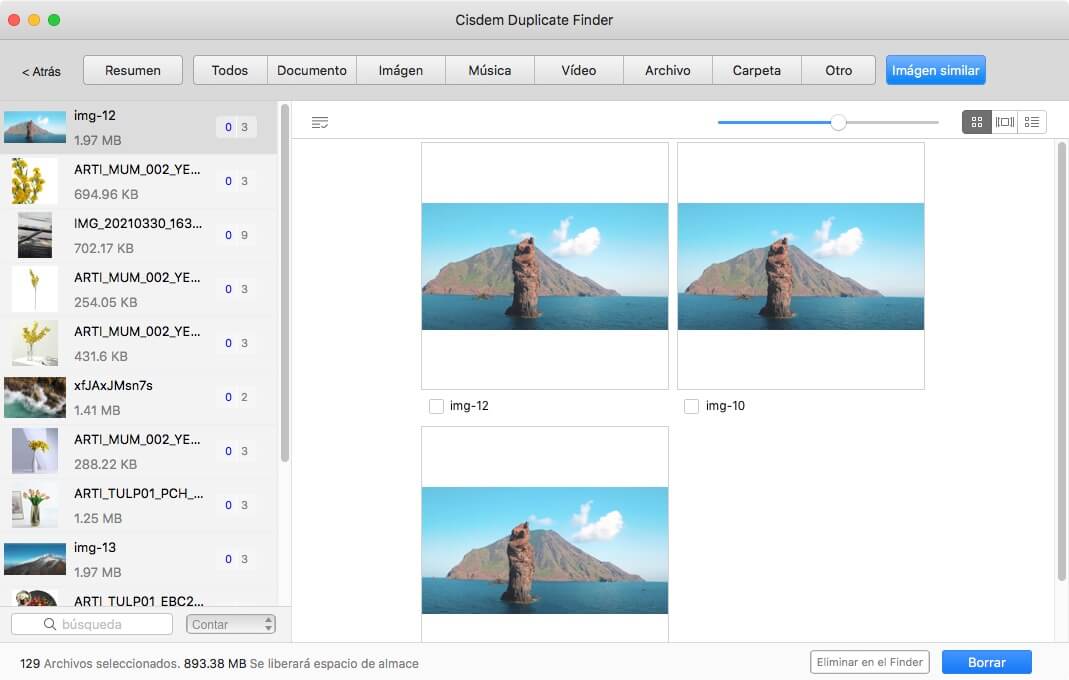Switch to the Documento tab
The height and width of the screenshot is (680, 1069).
click(312, 70)
